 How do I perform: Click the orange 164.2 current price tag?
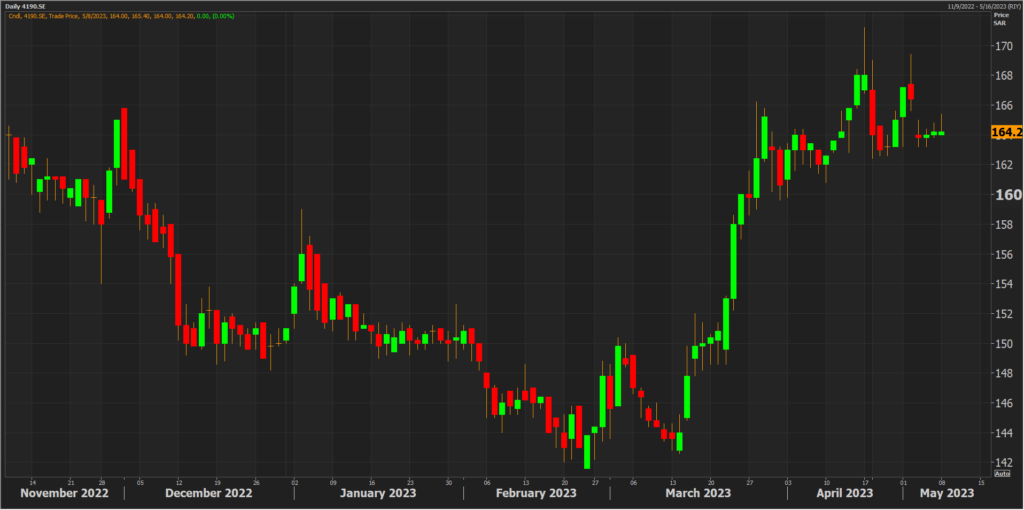click(1005, 132)
